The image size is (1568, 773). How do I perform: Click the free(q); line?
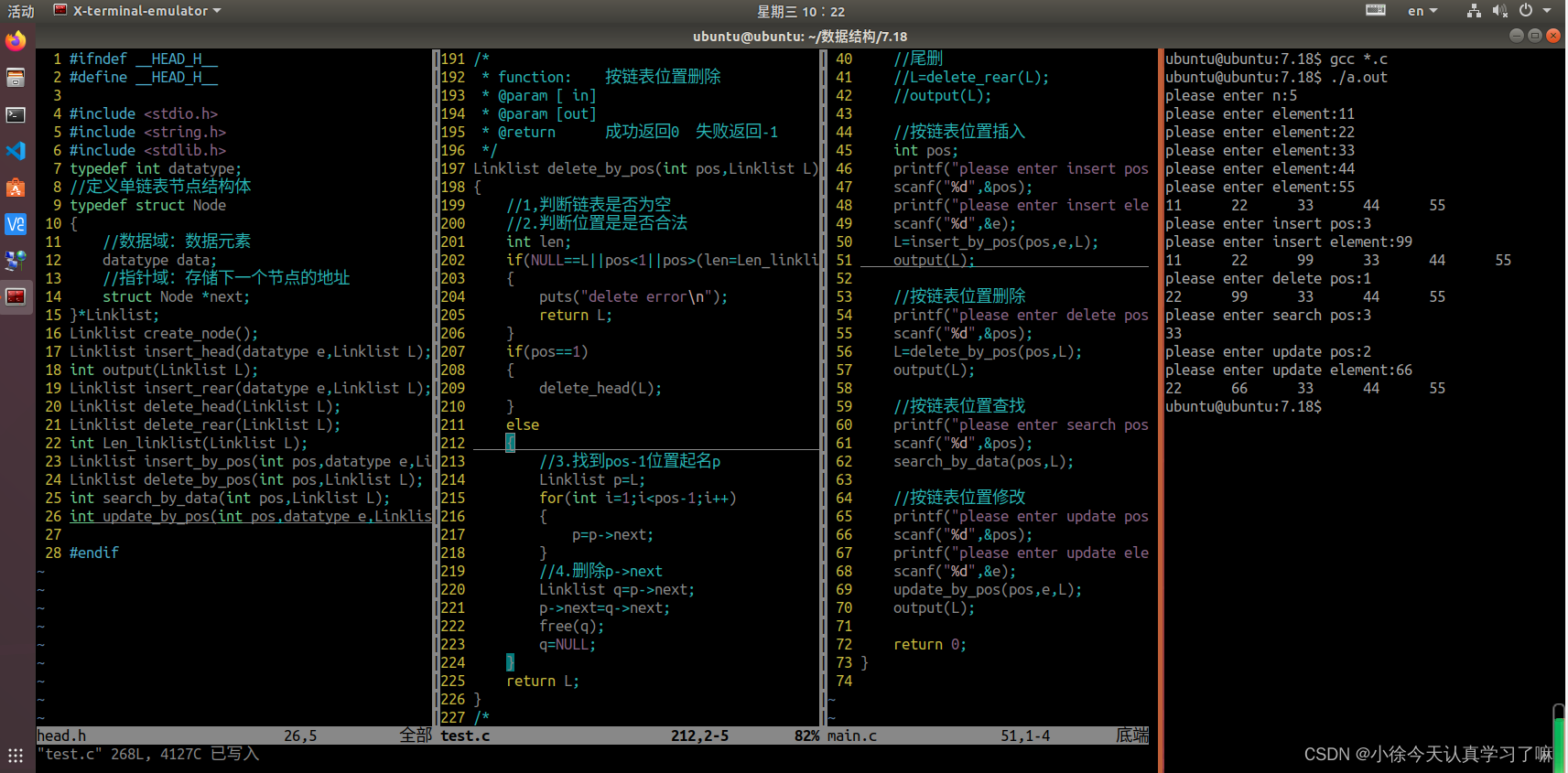(x=572, y=626)
